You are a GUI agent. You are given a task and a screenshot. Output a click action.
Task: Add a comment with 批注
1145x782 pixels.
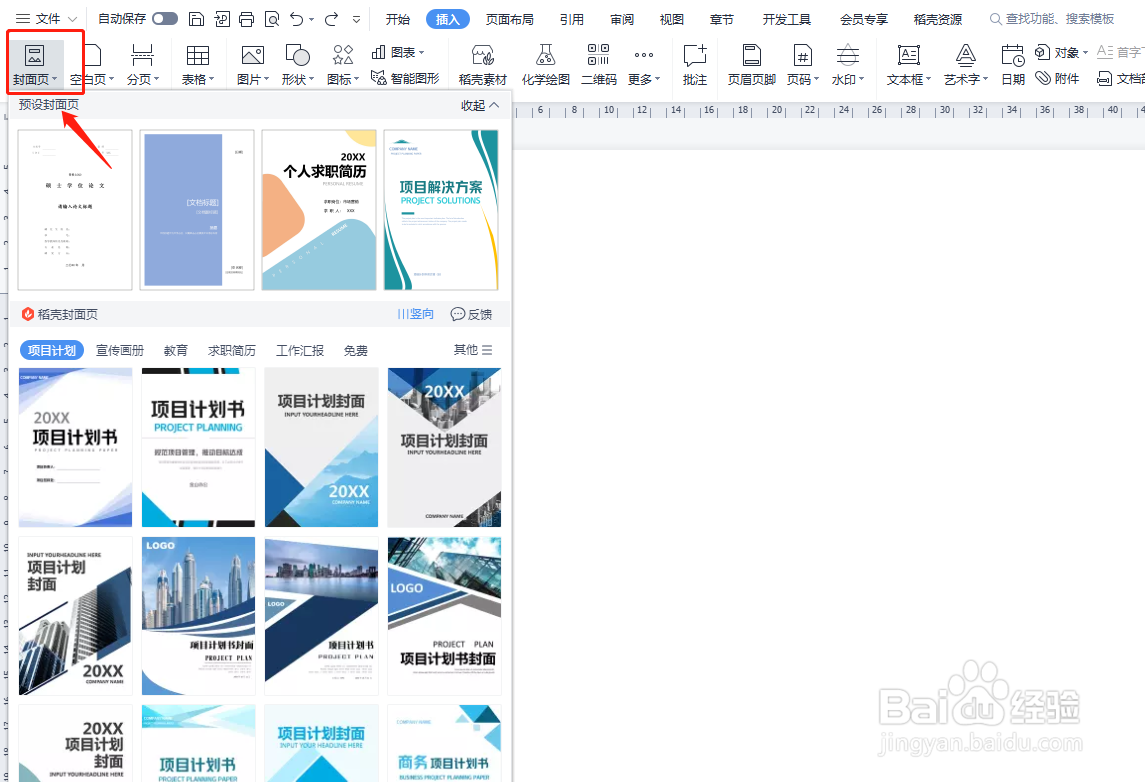click(695, 64)
